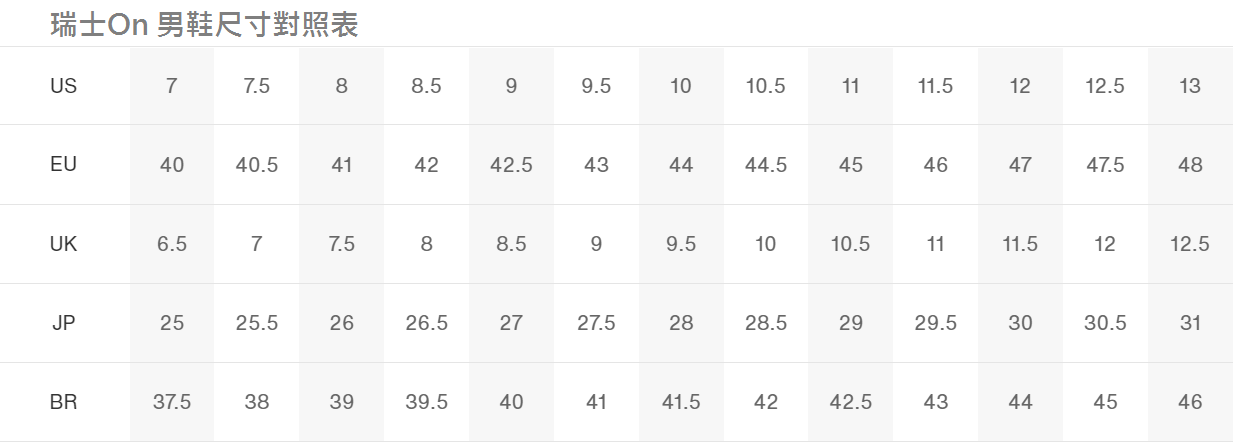The height and width of the screenshot is (444, 1246).
Task: Select the JP row header
Action: (63, 323)
